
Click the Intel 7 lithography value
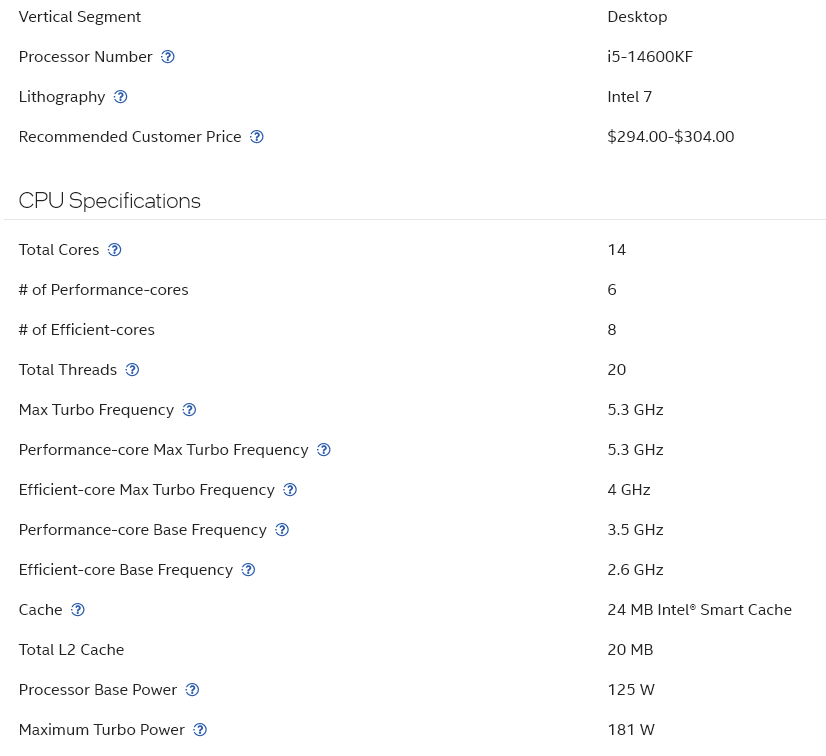[x=629, y=97]
